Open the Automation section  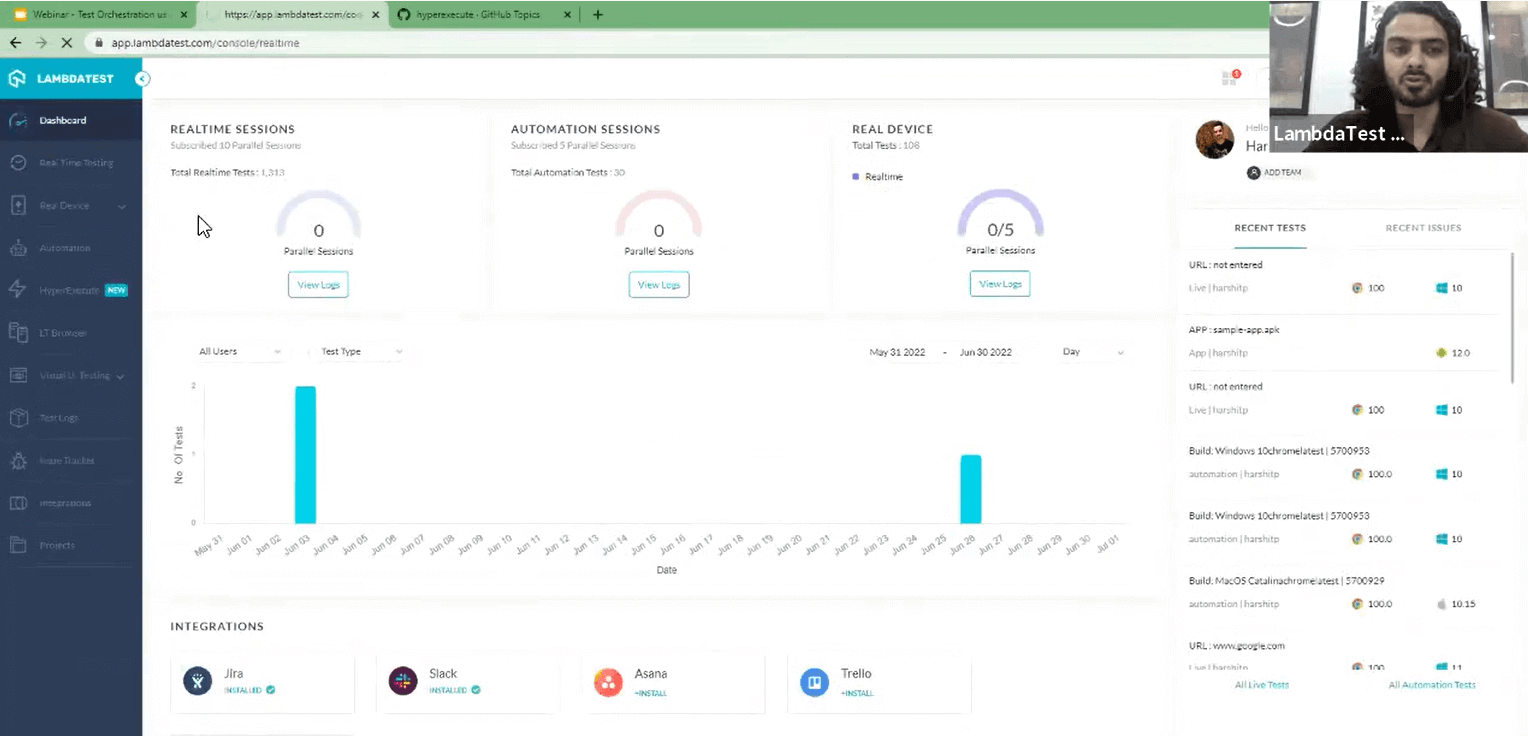tap(64, 247)
